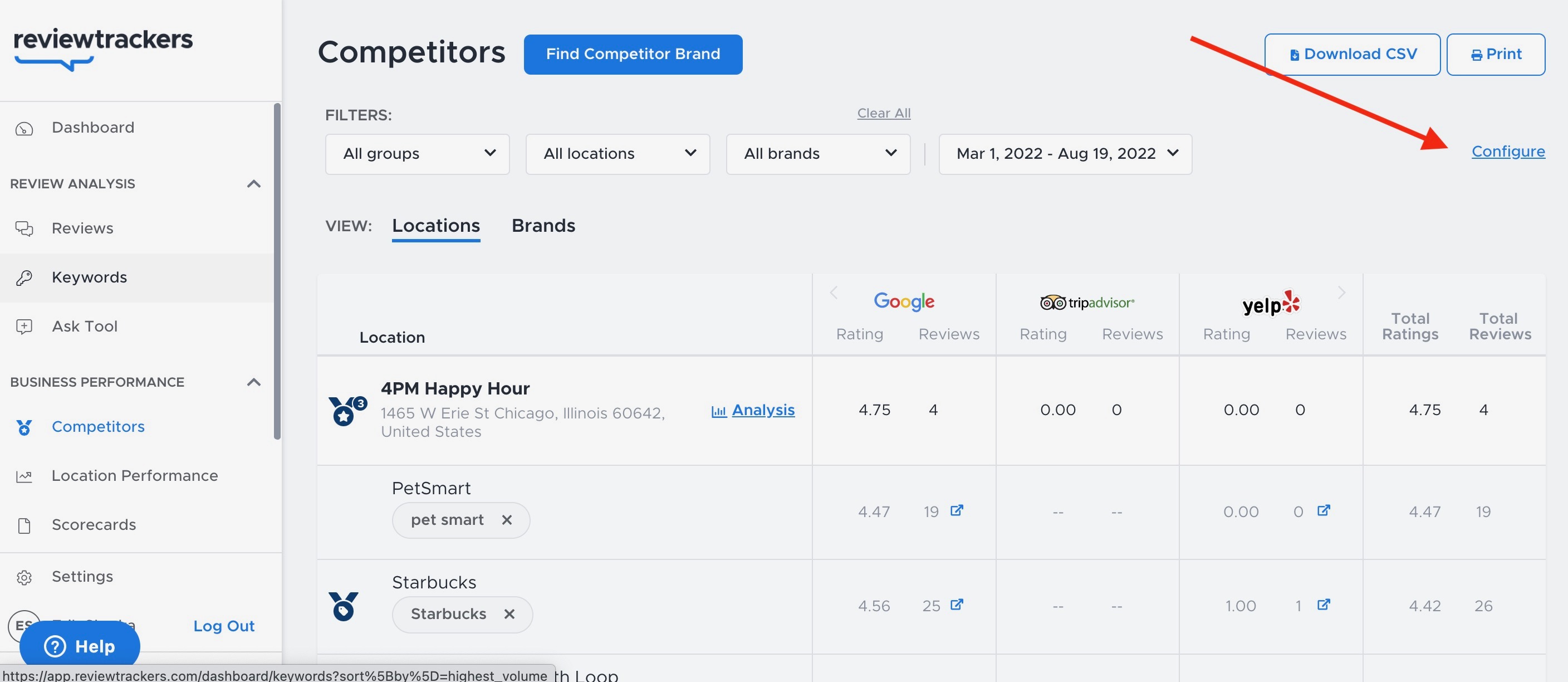Click the Reviews chat bubbles icon
This screenshot has width=1568, height=682.
click(x=24, y=228)
